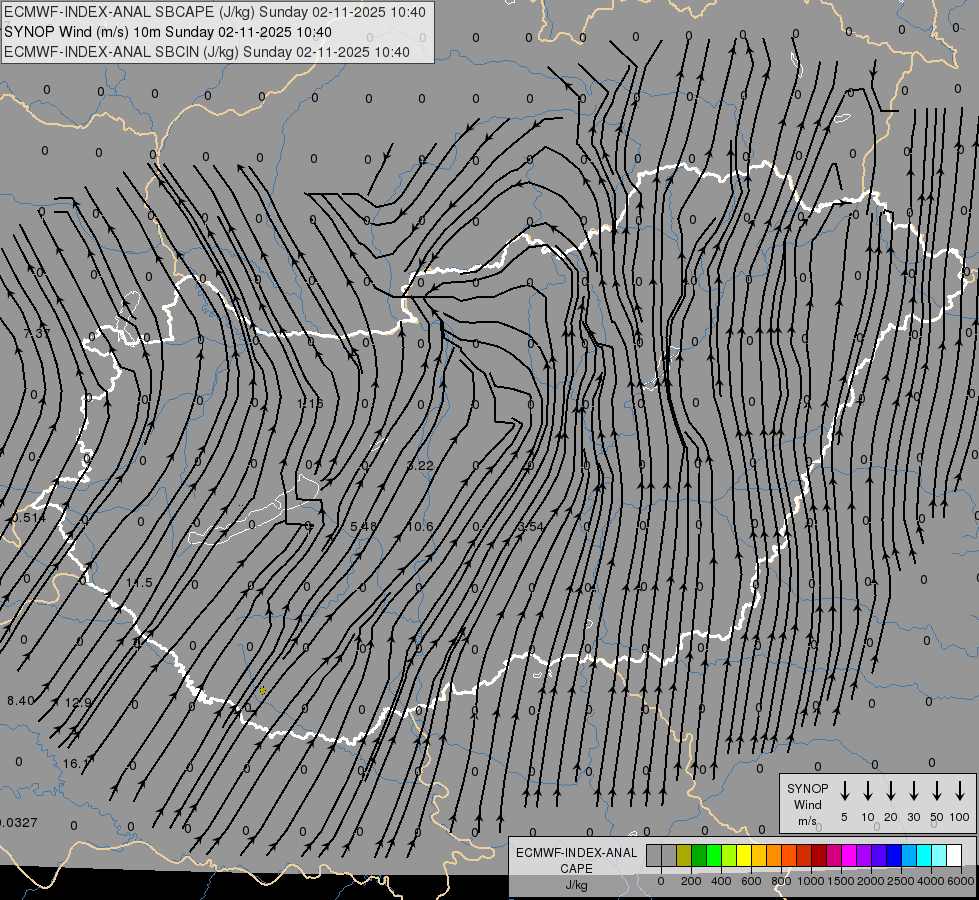Click the wind arrow above the 20 label

click(890, 791)
